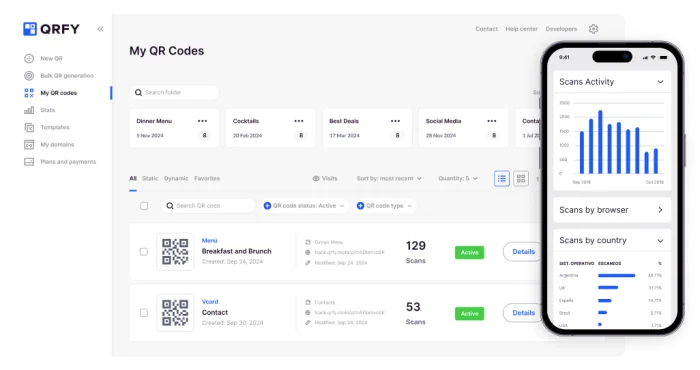Click the tallest bar in Scans Activity chart
The image size is (700, 370).
[x=600, y=142]
